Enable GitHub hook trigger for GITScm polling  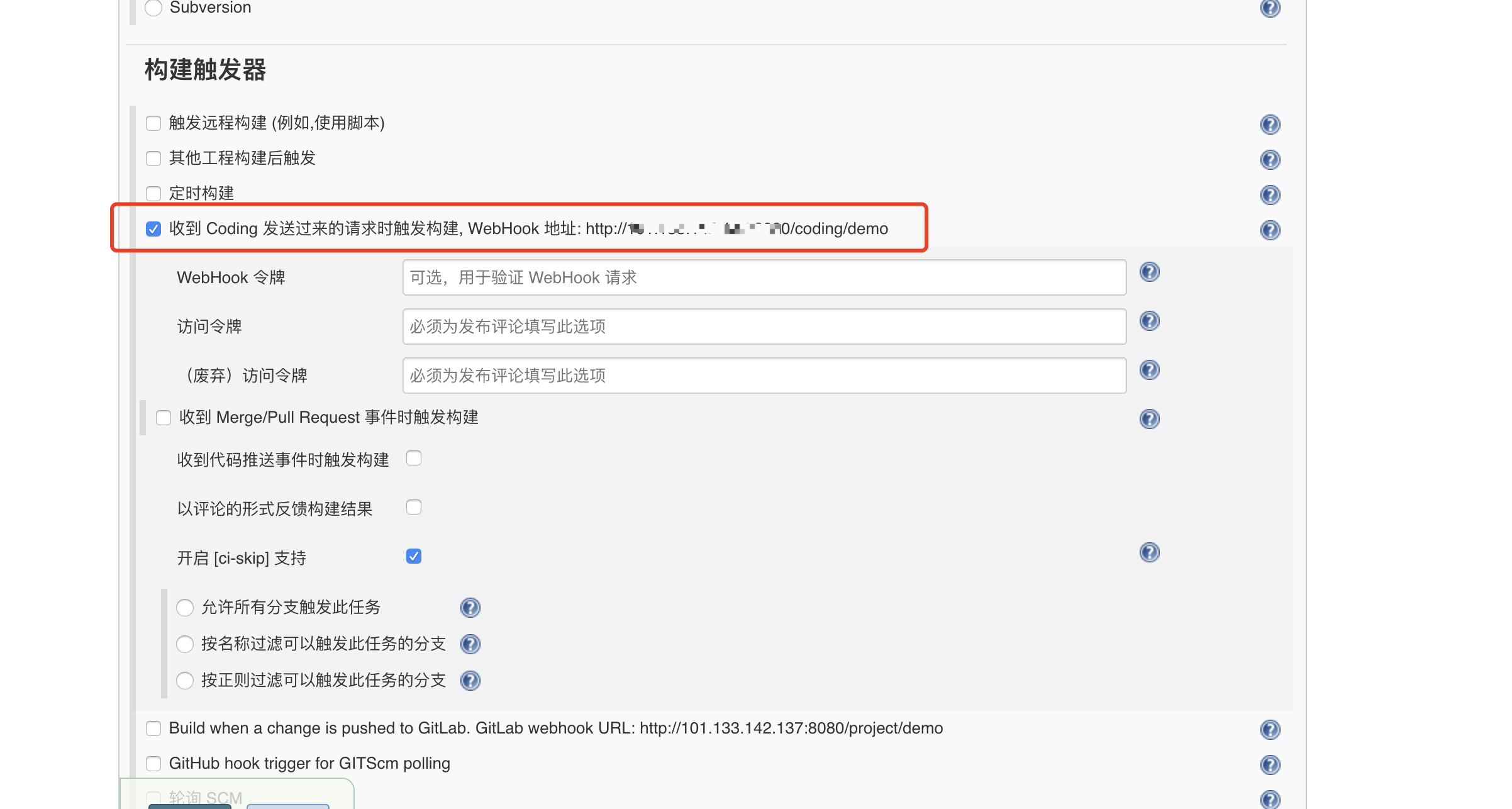click(x=153, y=763)
